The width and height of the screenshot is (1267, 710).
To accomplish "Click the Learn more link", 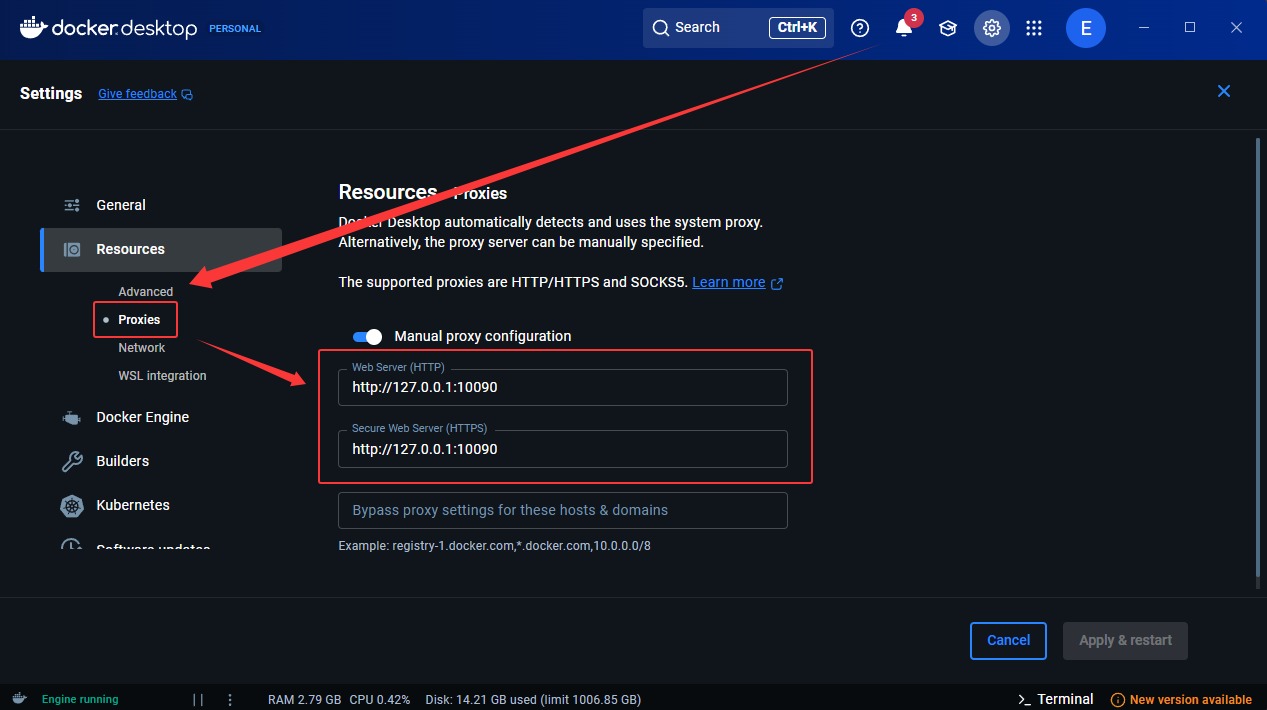I will click(729, 282).
